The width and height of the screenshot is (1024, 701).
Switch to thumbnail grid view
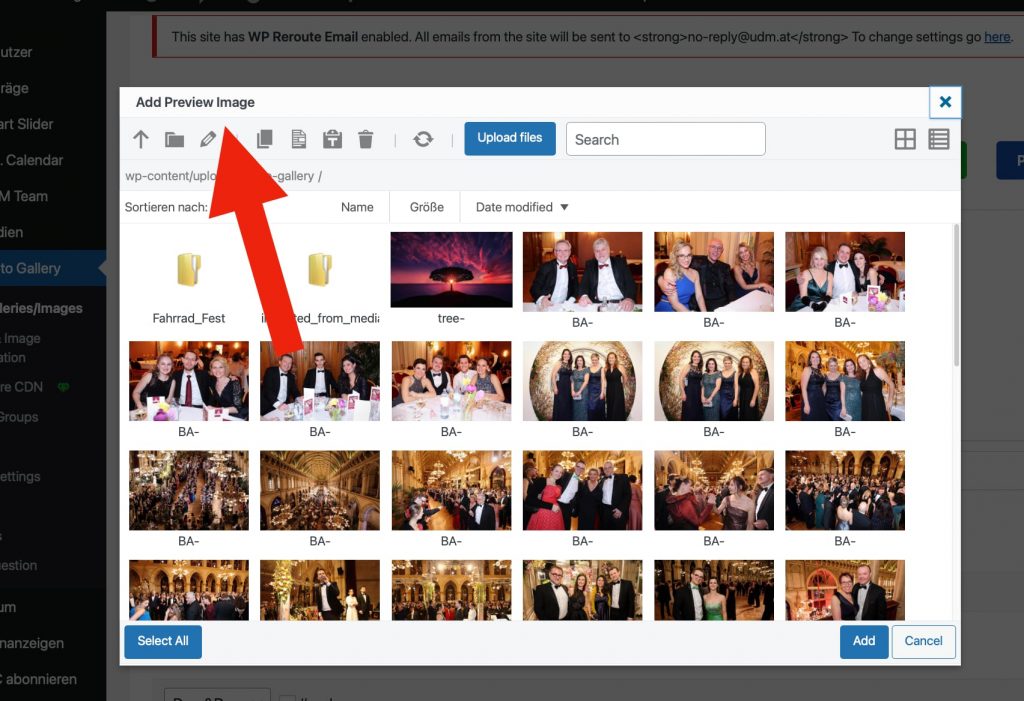click(x=905, y=140)
